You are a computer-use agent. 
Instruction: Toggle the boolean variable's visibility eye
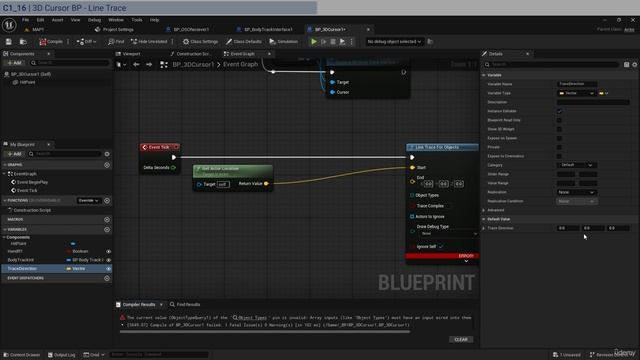[108, 251]
